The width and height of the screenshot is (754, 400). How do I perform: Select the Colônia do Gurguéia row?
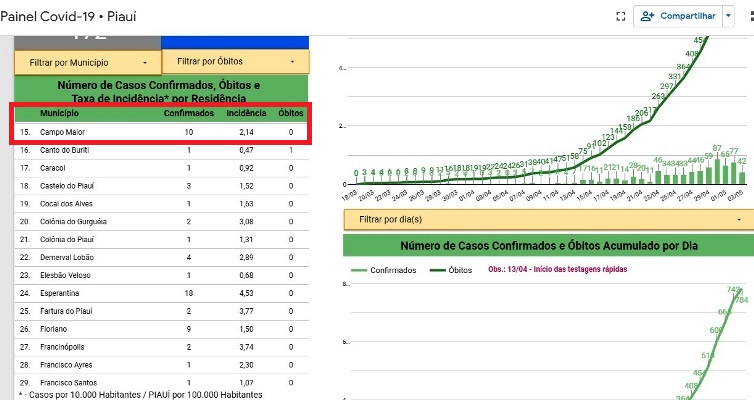[162, 221]
